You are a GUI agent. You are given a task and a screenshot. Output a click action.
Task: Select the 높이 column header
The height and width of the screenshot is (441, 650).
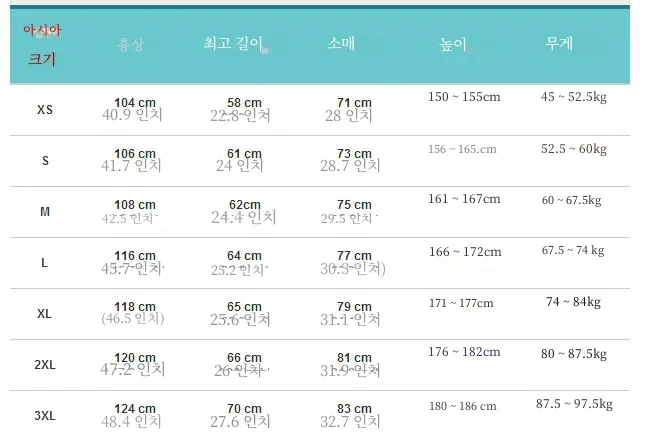tap(453, 44)
